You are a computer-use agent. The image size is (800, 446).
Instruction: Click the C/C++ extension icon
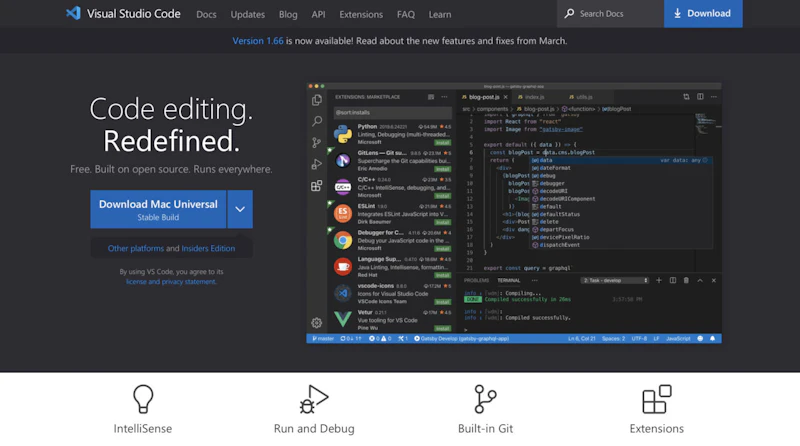pos(343,187)
